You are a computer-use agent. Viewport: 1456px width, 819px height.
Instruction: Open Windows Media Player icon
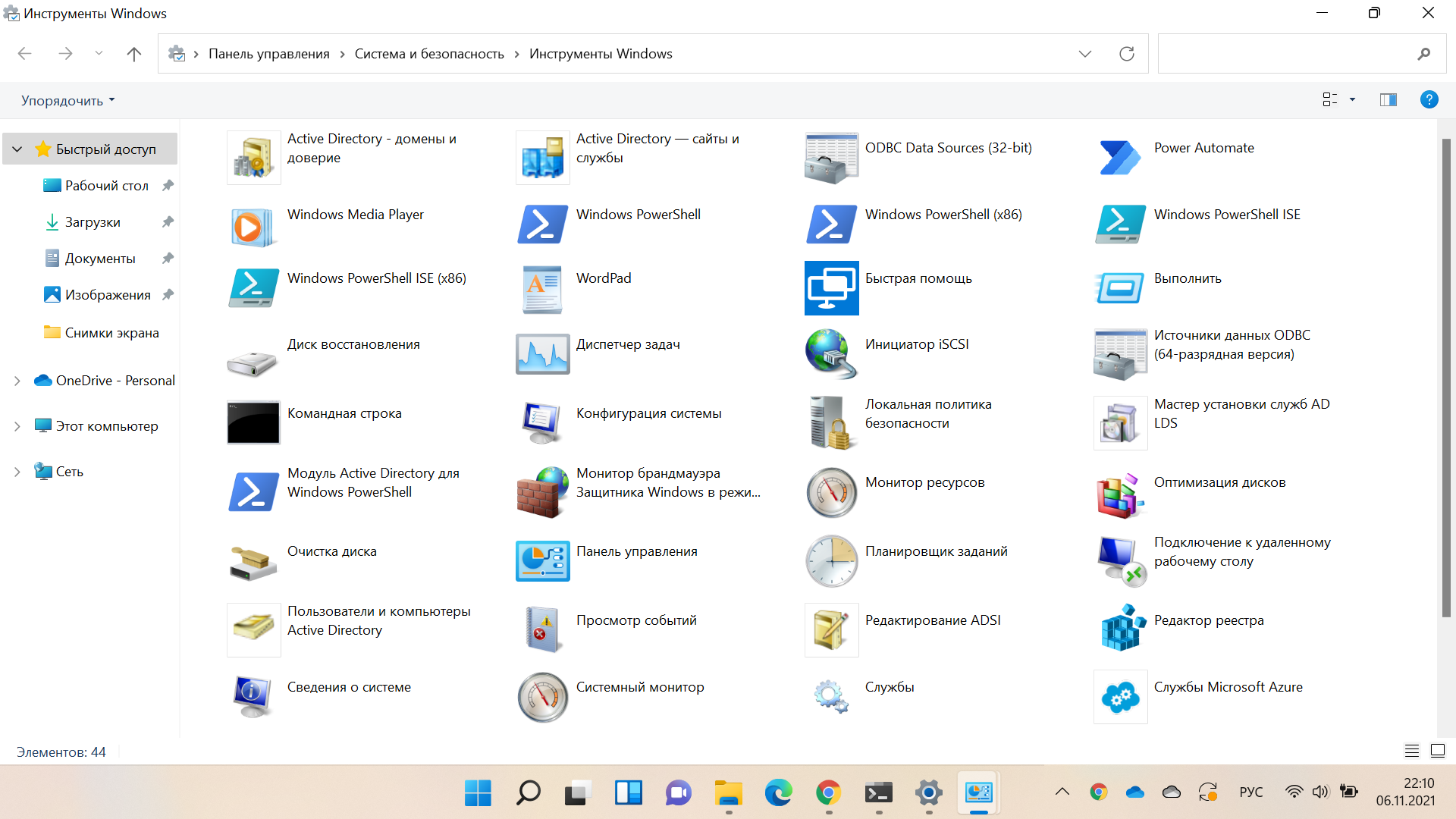point(253,227)
